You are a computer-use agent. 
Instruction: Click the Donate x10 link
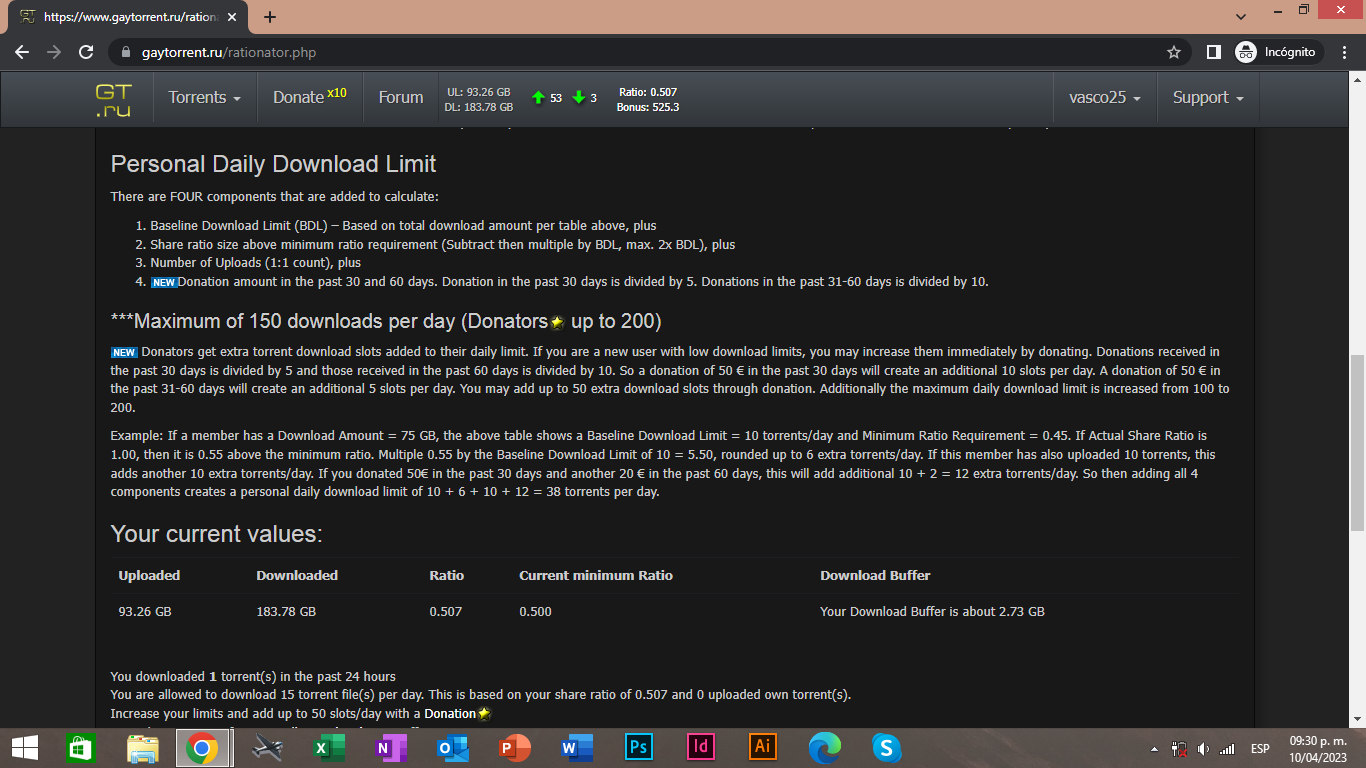tap(308, 96)
